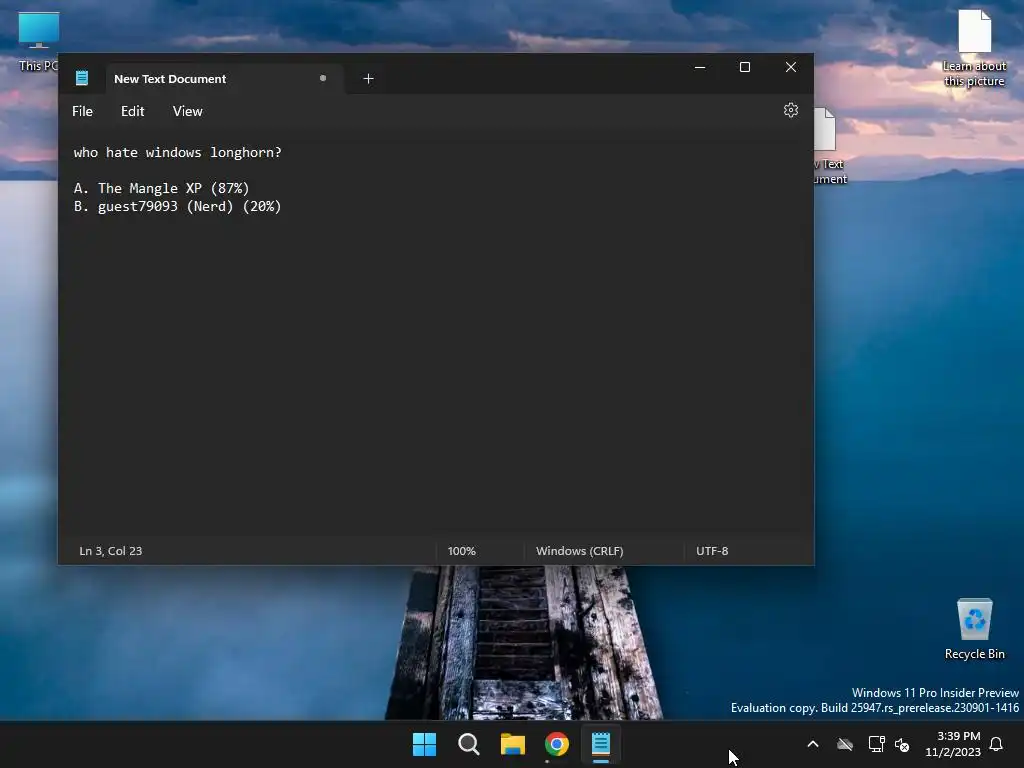The height and width of the screenshot is (768, 1024).
Task: Click the UTF-8 encoding status entry
Action: tap(712, 551)
